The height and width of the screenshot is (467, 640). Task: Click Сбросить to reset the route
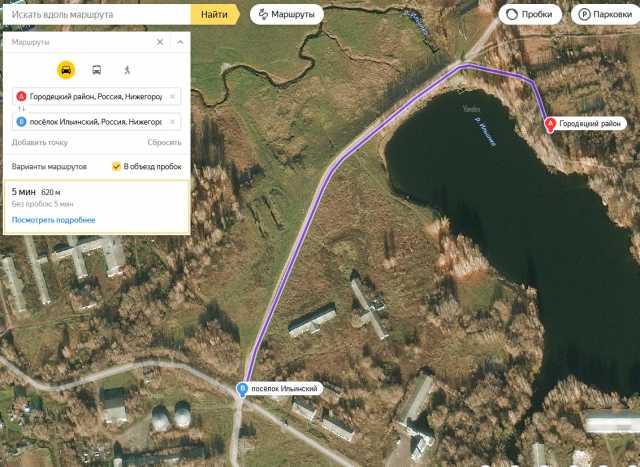click(164, 142)
